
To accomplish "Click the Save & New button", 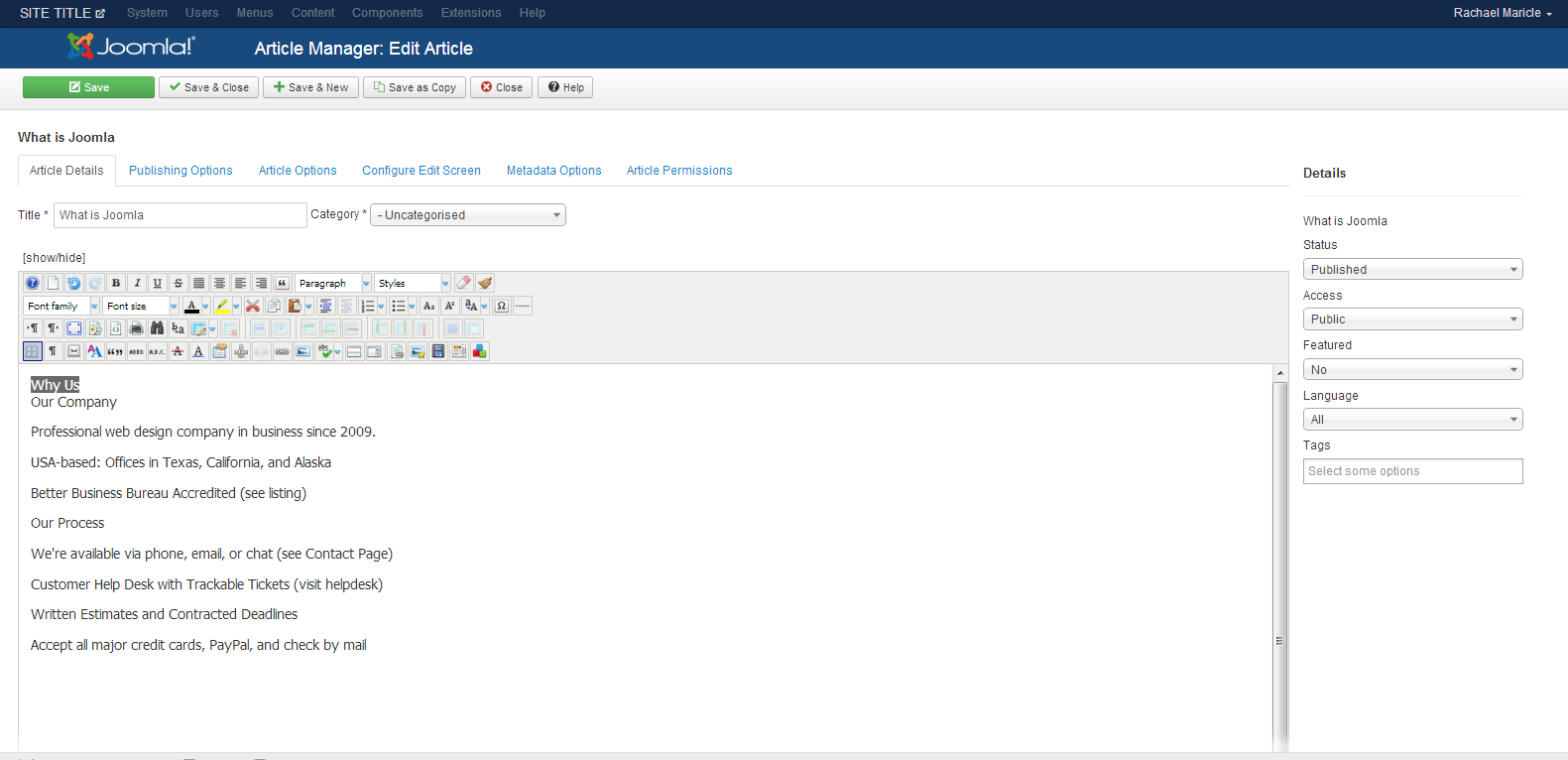I will pyautogui.click(x=311, y=87).
